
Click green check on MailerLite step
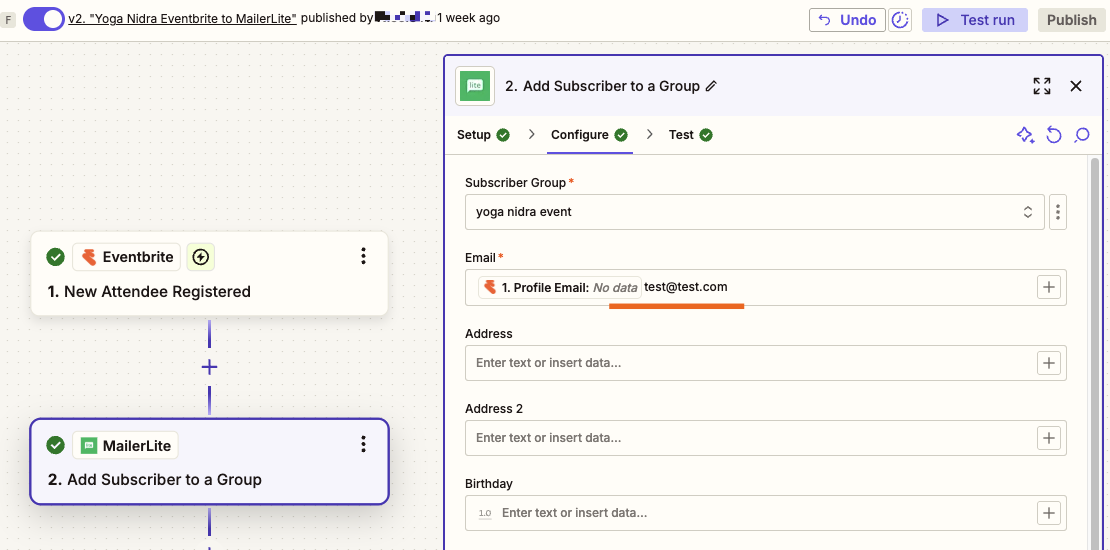(55, 445)
